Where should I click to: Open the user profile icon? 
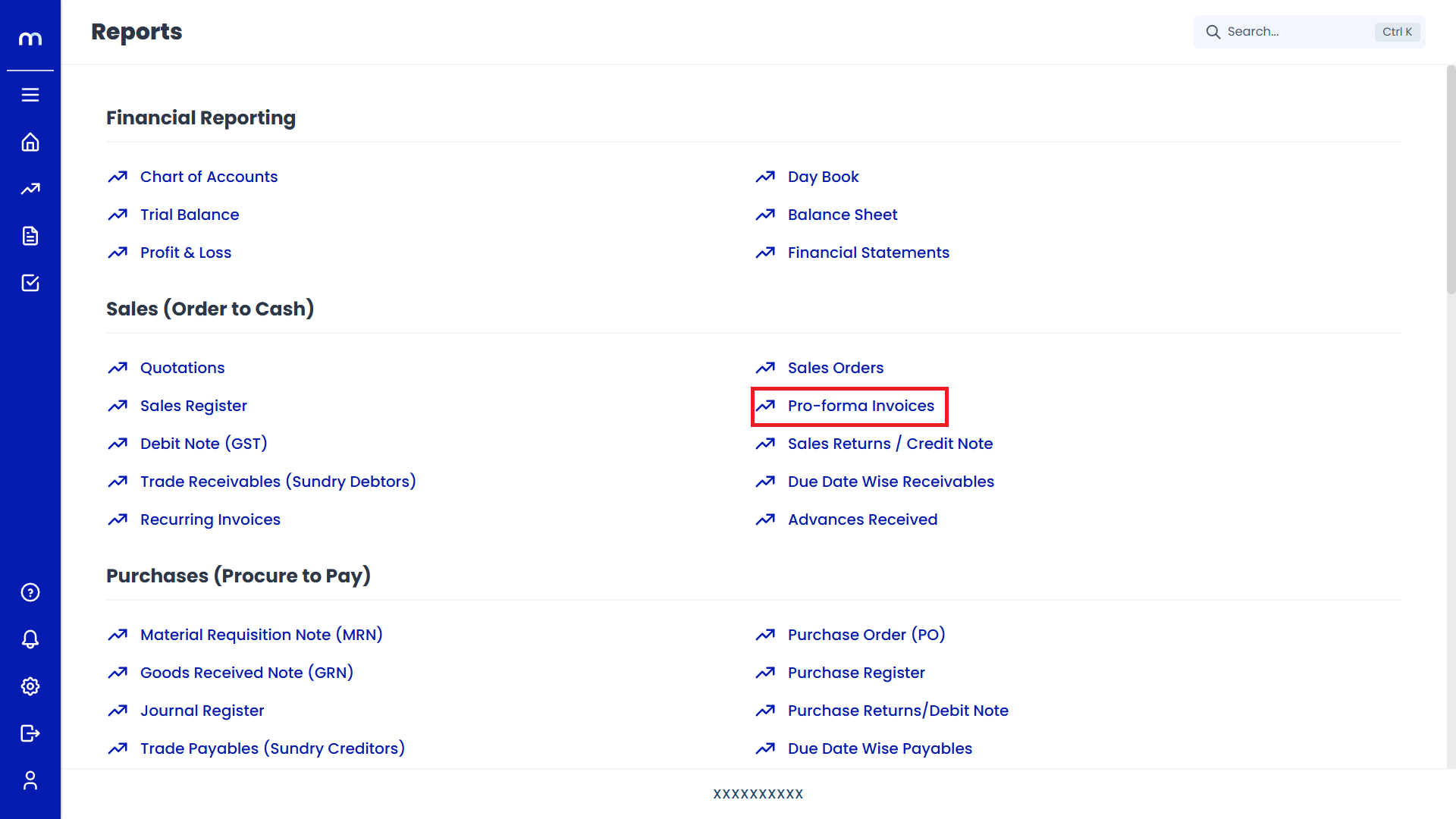(x=30, y=780)
